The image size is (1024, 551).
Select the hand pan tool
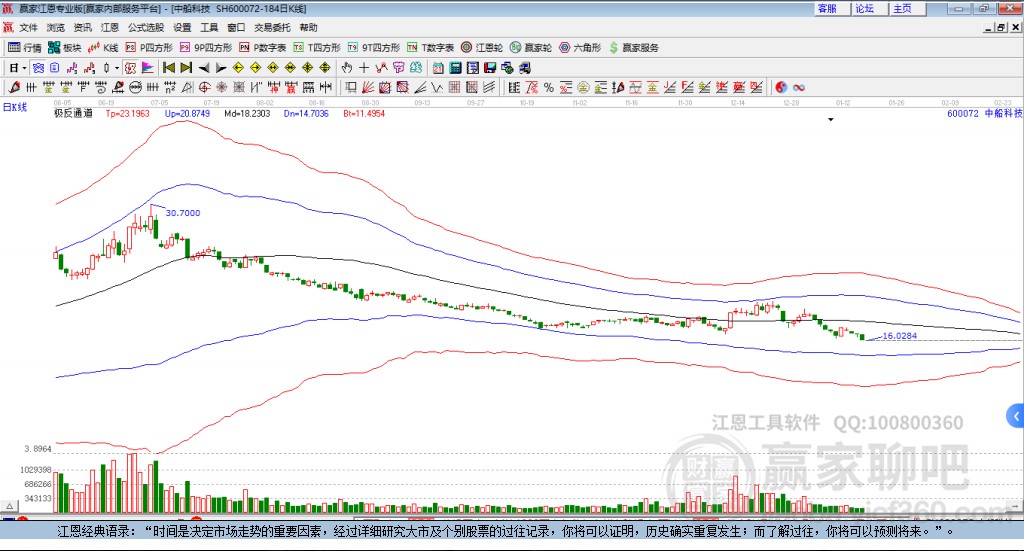point(347,68)
